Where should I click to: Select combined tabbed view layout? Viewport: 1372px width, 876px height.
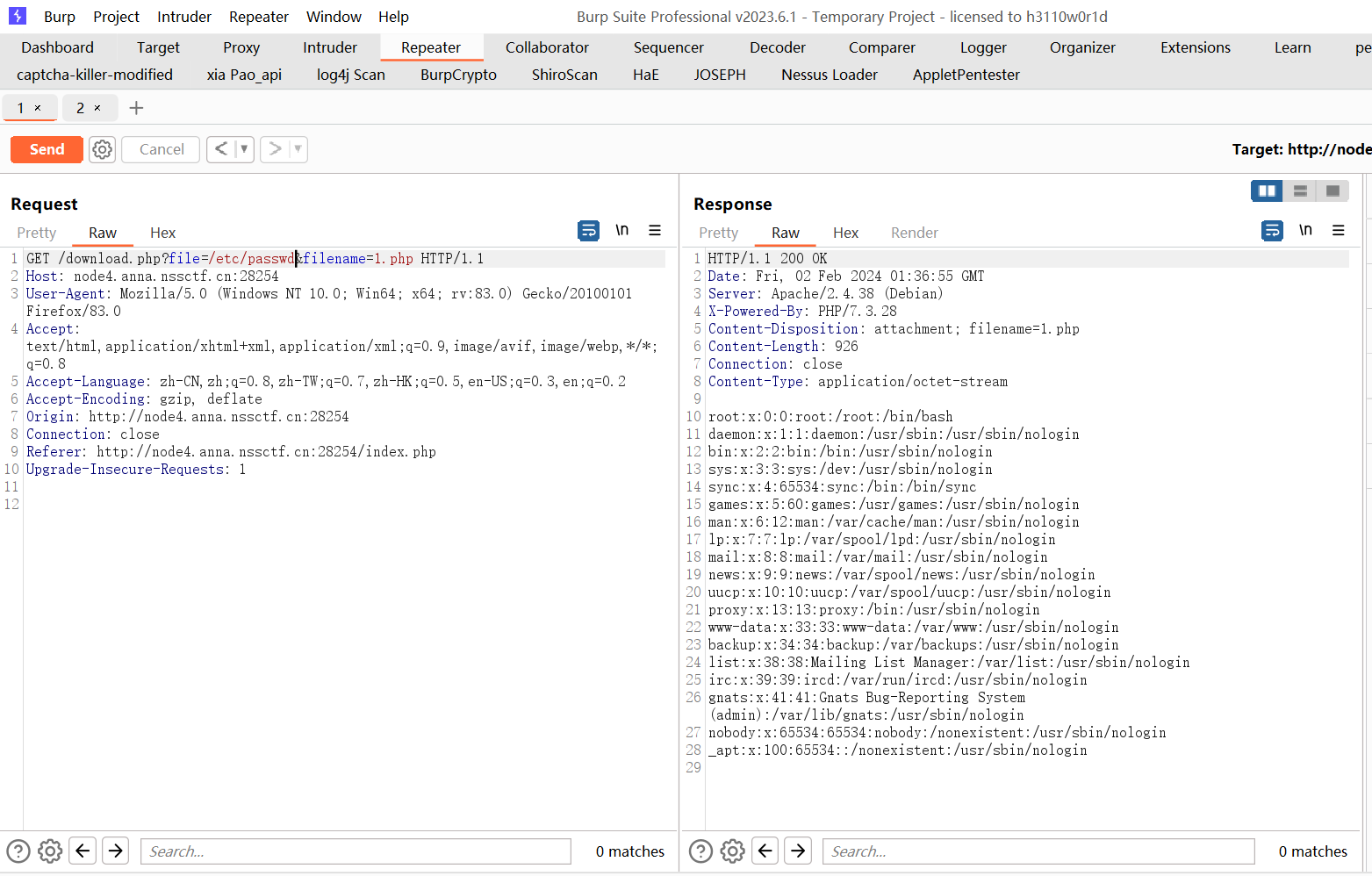(x=1332, y=190)
